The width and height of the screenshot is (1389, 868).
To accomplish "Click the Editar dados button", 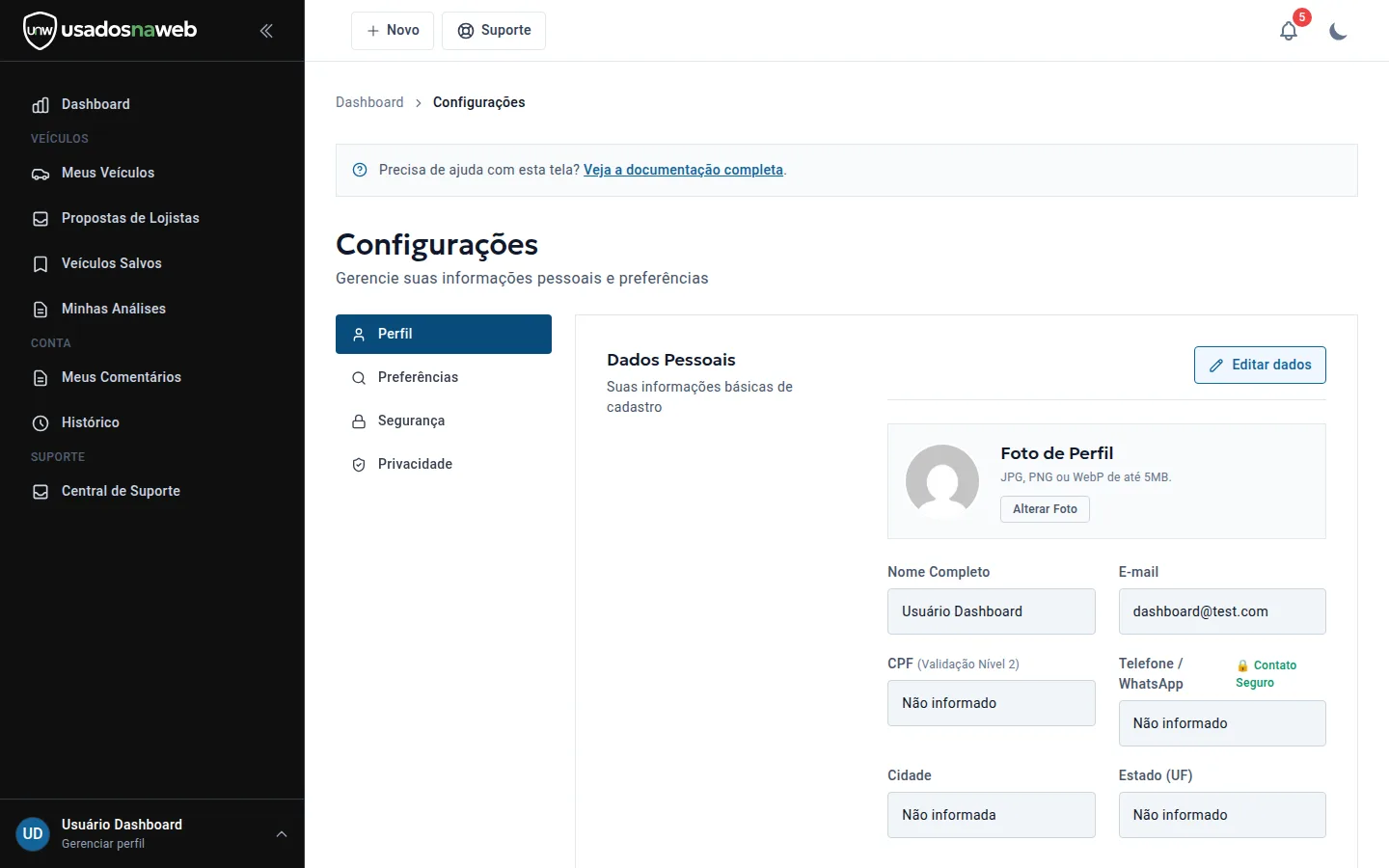I will point(1260,365).
